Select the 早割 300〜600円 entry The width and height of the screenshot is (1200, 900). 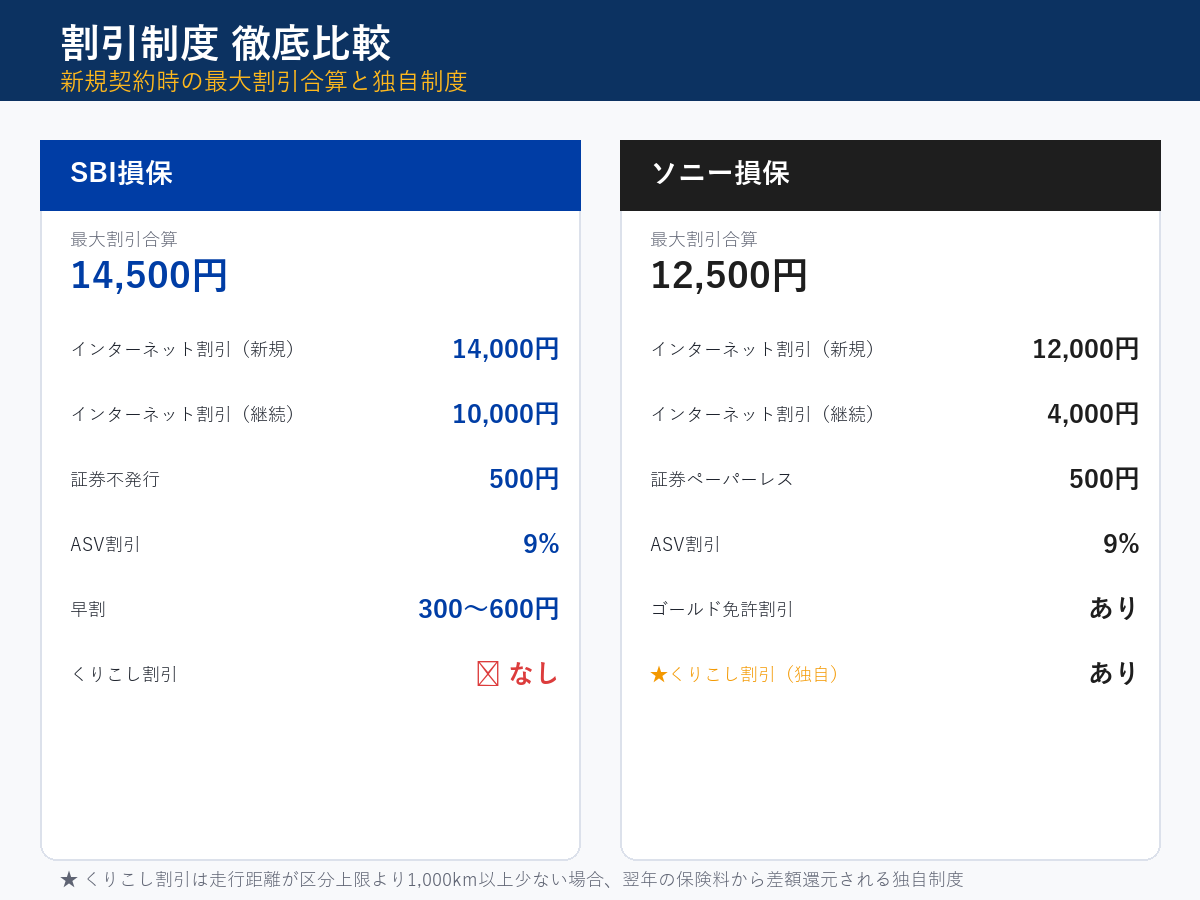[x=489, y=608]
